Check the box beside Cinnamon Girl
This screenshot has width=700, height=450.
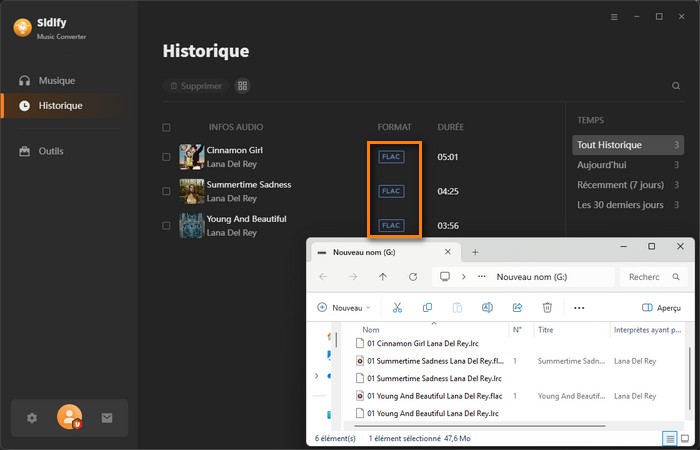166,157
